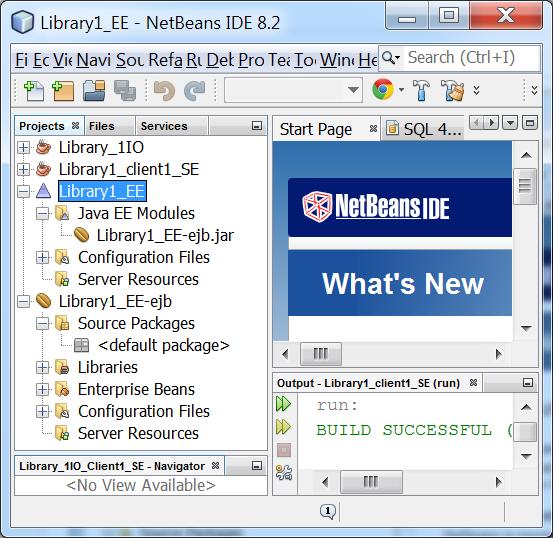Minimize the Navigator window
The width and height of the screenshot is (553, 538).
[257, 466]
